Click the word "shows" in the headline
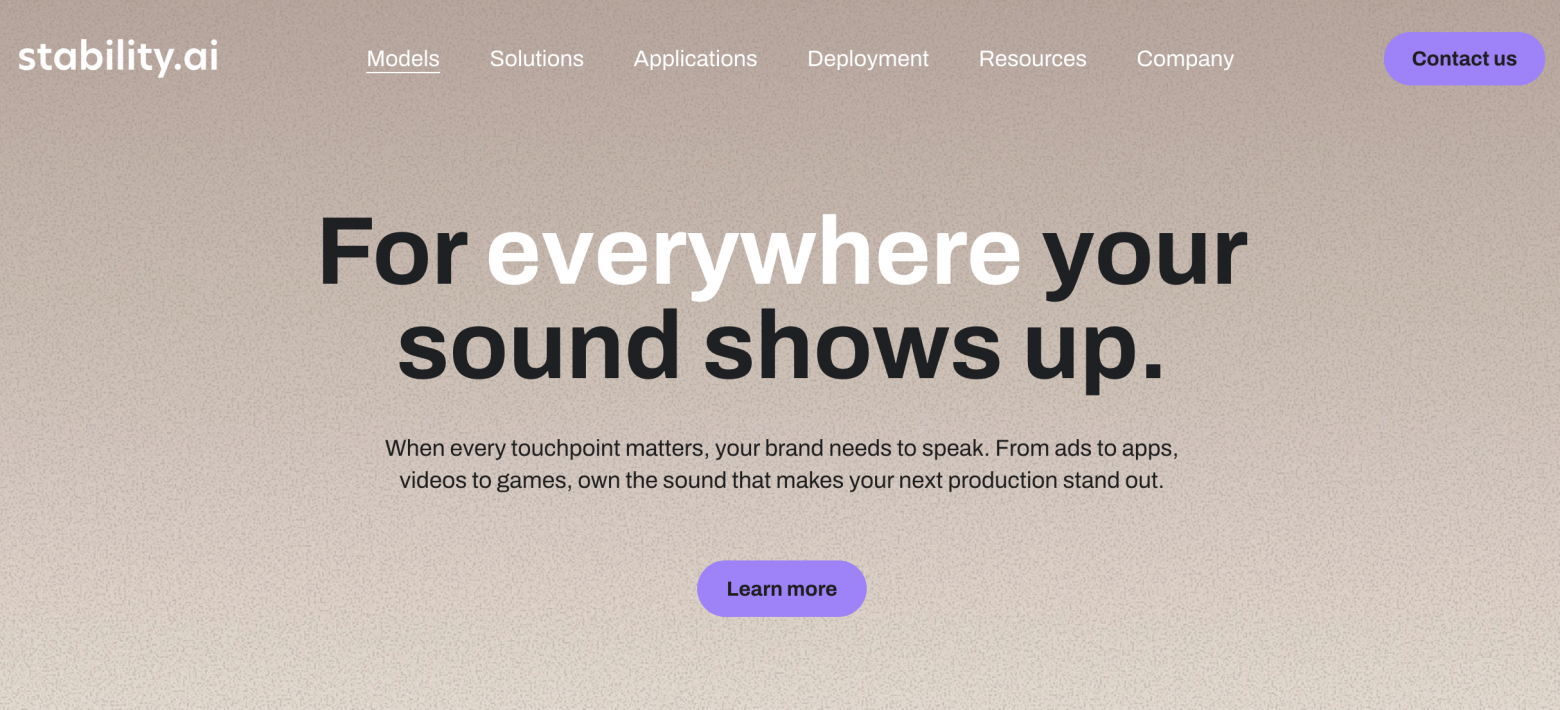 tap(851, 347)
